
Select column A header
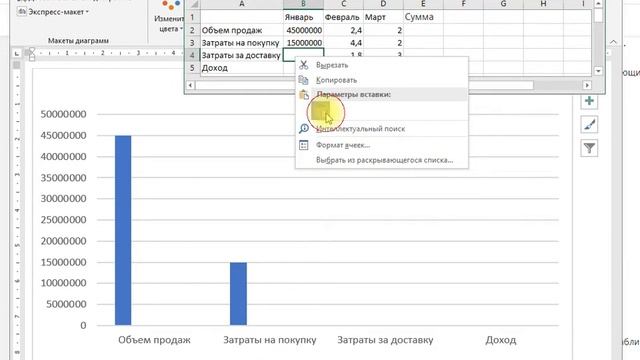click(242, 4)
